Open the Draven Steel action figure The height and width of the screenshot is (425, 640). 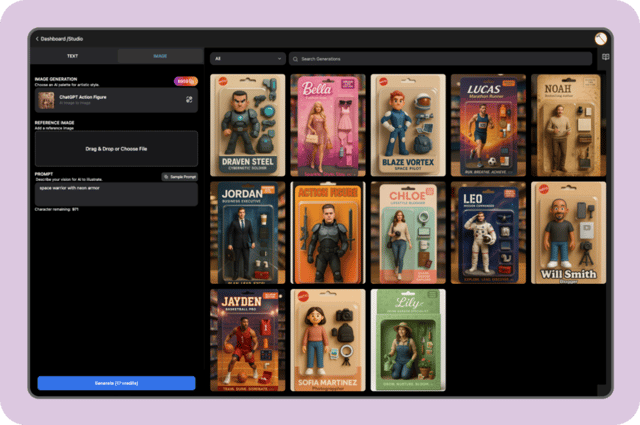[x=247, y=125]
